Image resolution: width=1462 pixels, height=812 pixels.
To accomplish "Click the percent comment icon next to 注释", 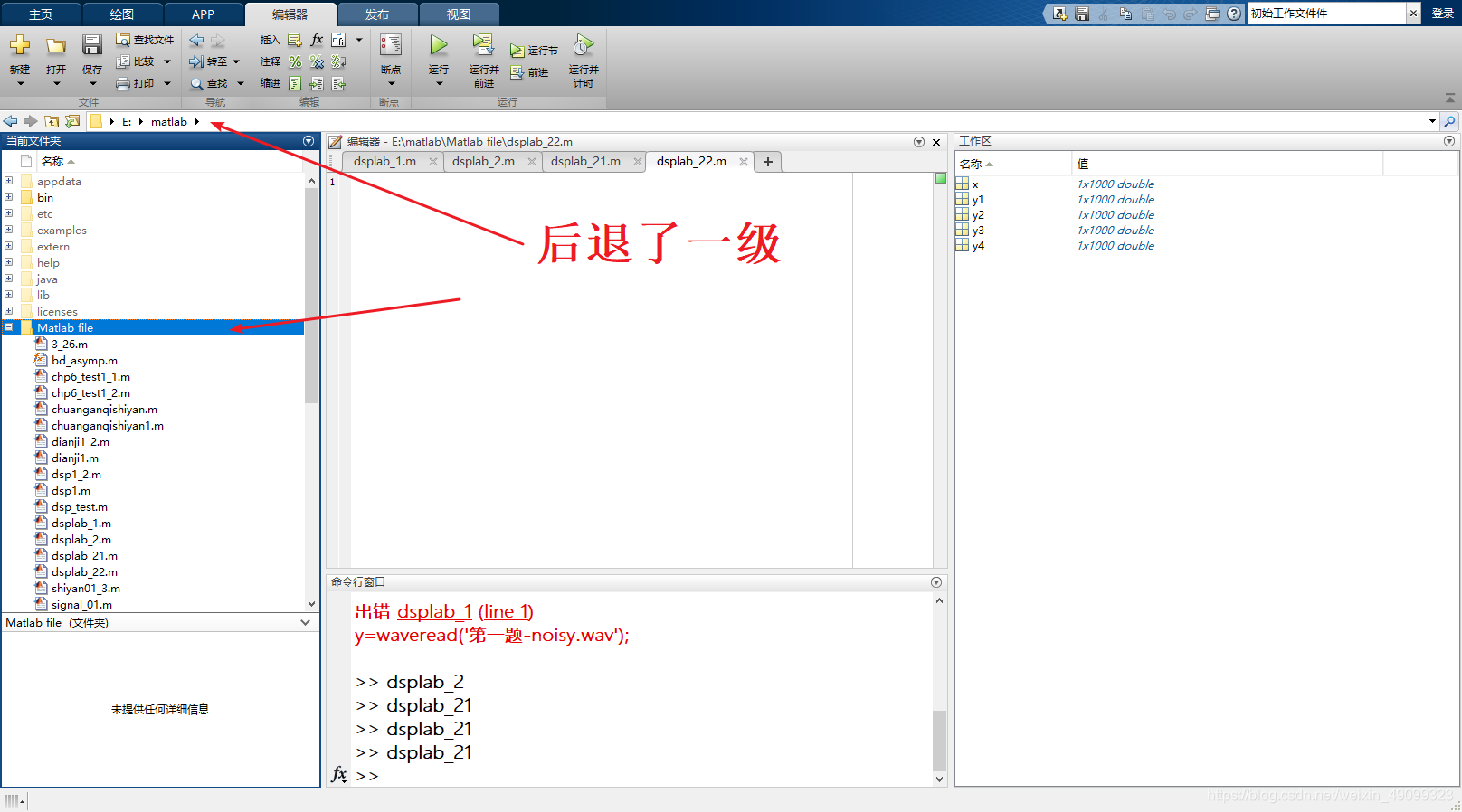I will pos(295,61).
